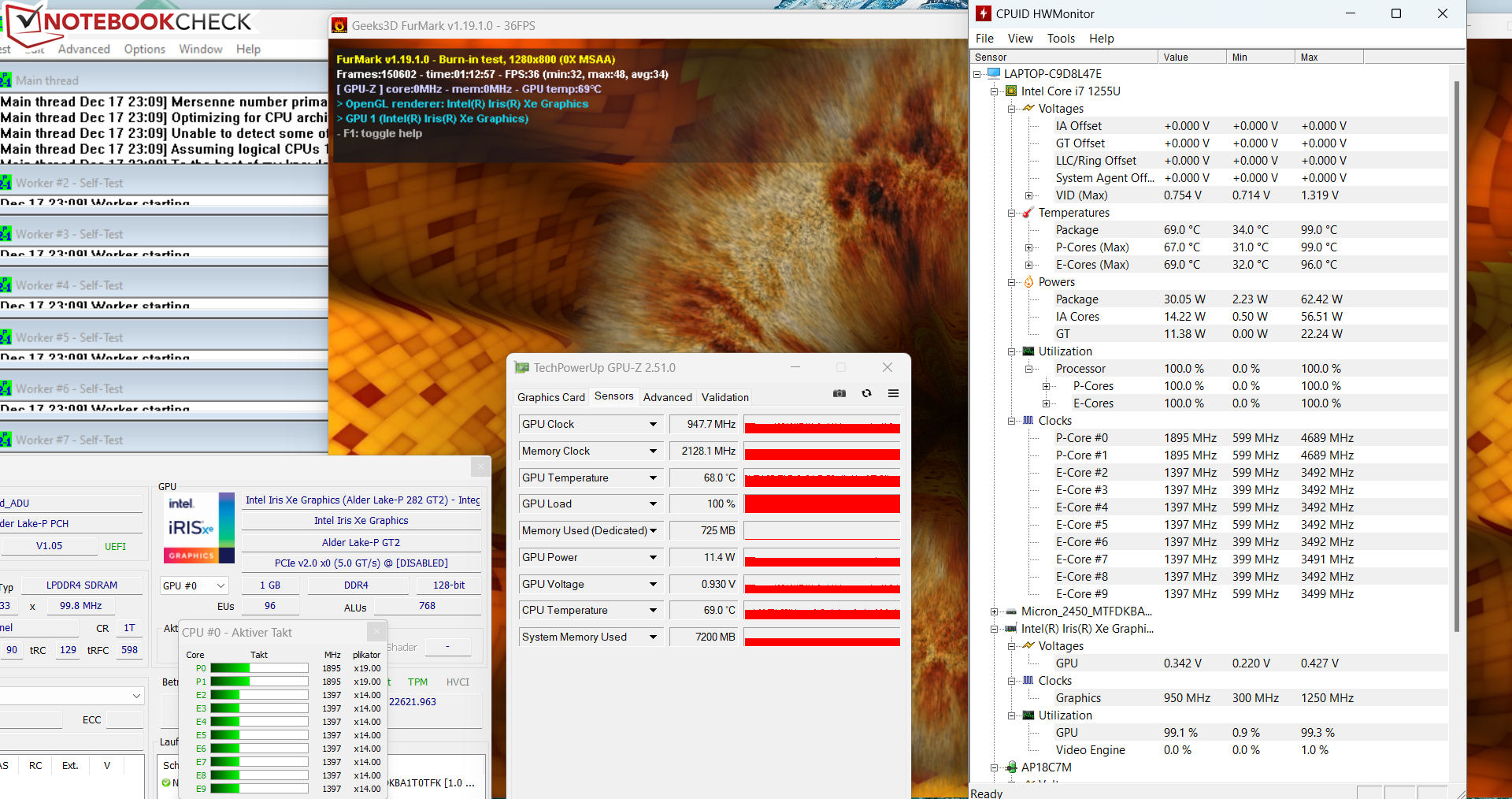Click the GPU-Z screenshot camera icon
Viewport: 1512px width, 799px height.
coord(839,393)
